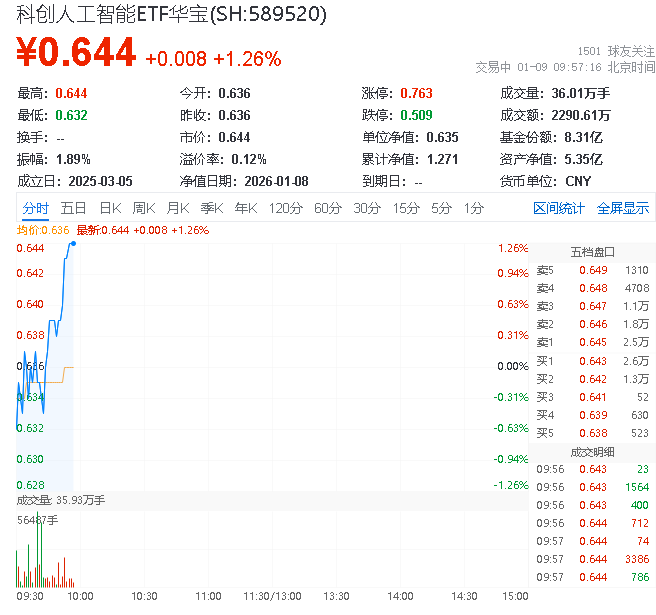Select the 卖2 row at 0.646
656x615 pixels.
(x=592, y=324)
